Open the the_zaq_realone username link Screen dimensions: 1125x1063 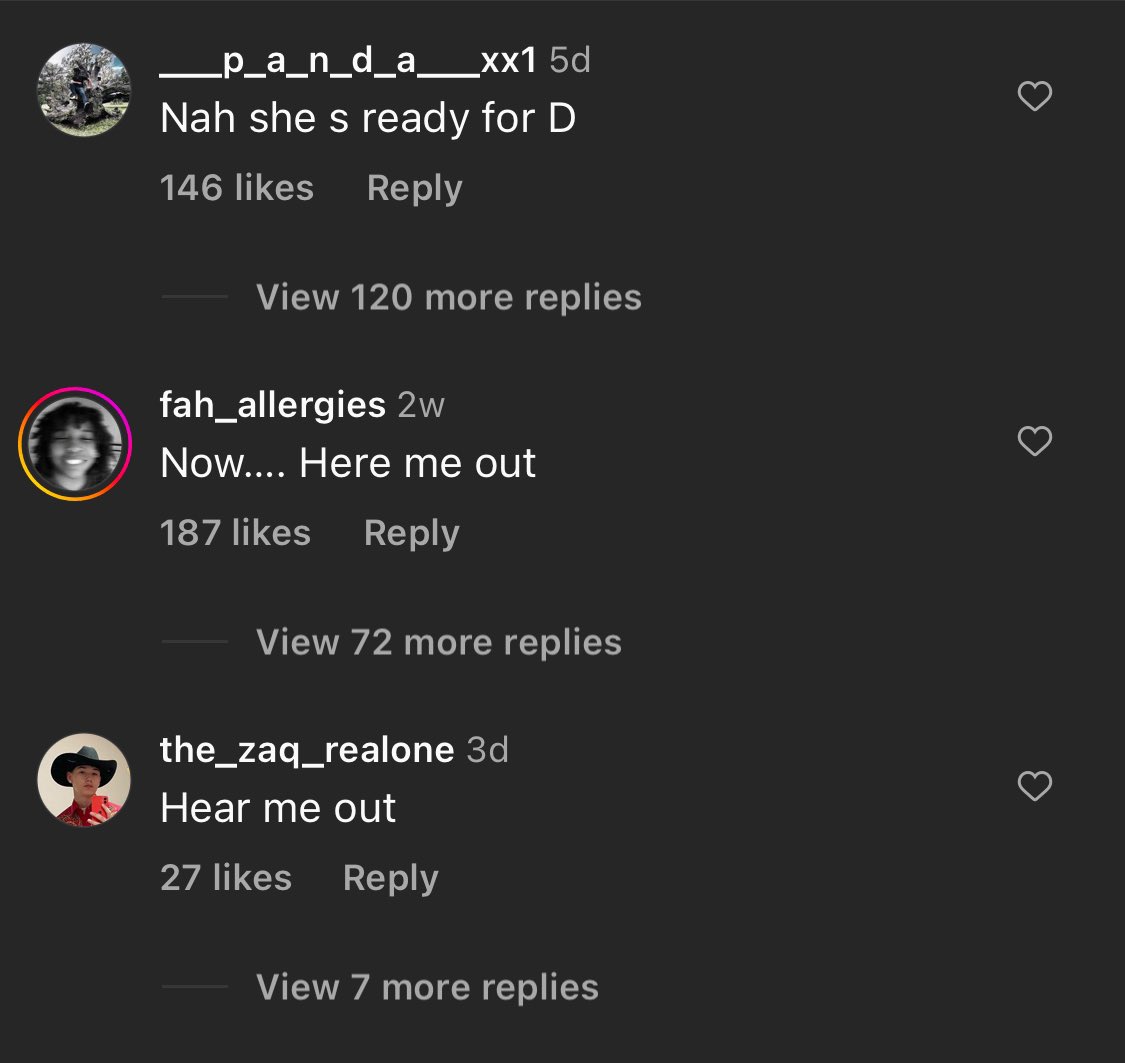[306, 750]
